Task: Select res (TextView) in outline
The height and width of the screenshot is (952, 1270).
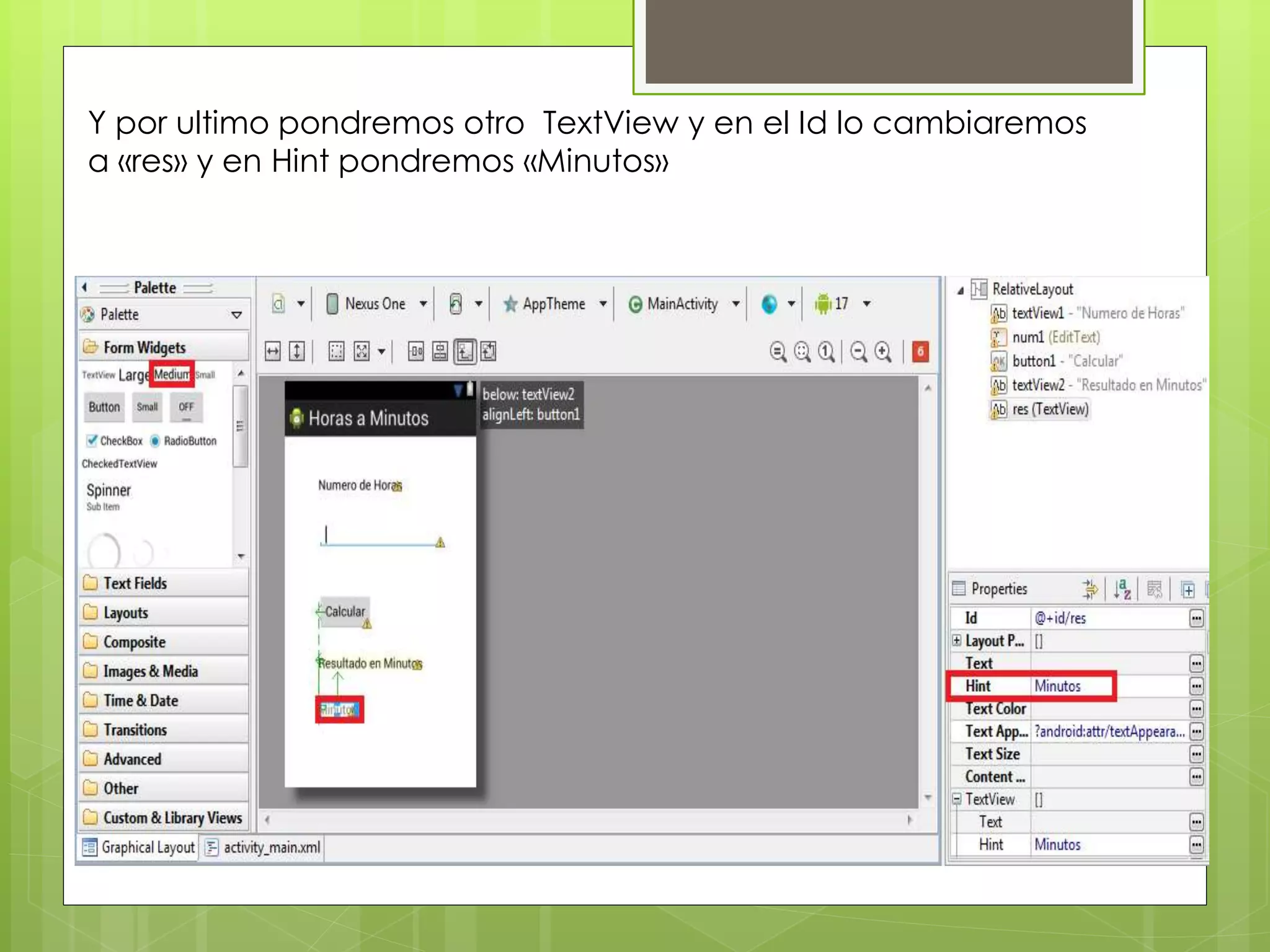Action: [x=1039, y=409]
